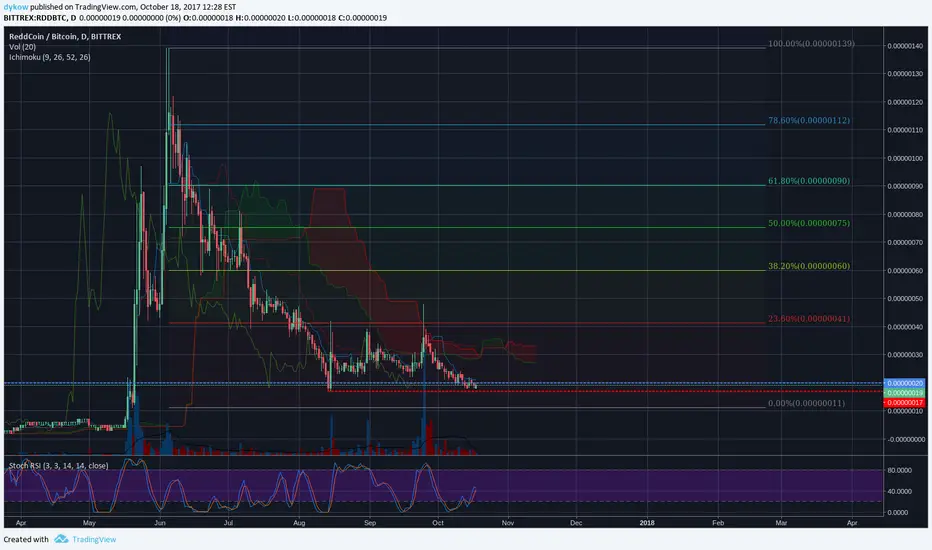Viewport: 932px width, 550px height.
Task: Click the Nov label on time axis
Action: (x=508, y=523)
